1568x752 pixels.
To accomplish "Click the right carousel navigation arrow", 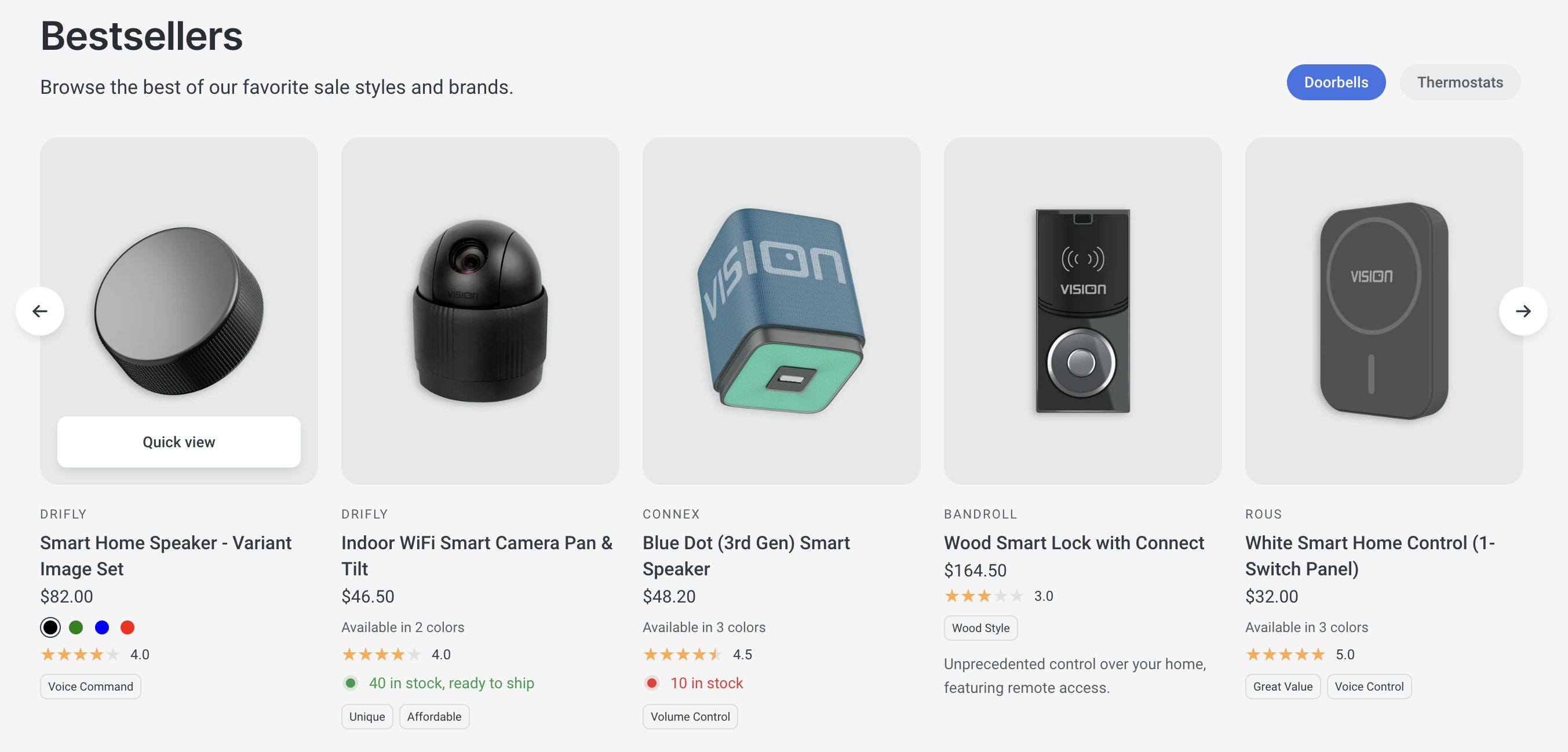I will pyautogui.click(x=1524, y=311).
